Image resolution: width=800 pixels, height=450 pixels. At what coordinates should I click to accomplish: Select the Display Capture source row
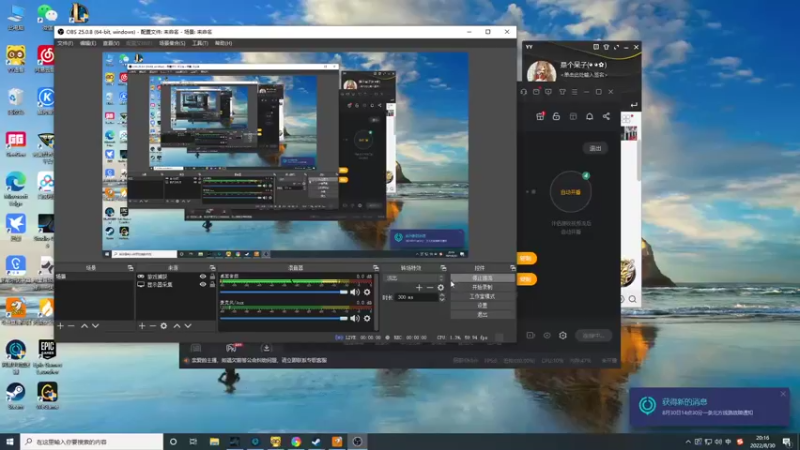[x=176, y=285]
